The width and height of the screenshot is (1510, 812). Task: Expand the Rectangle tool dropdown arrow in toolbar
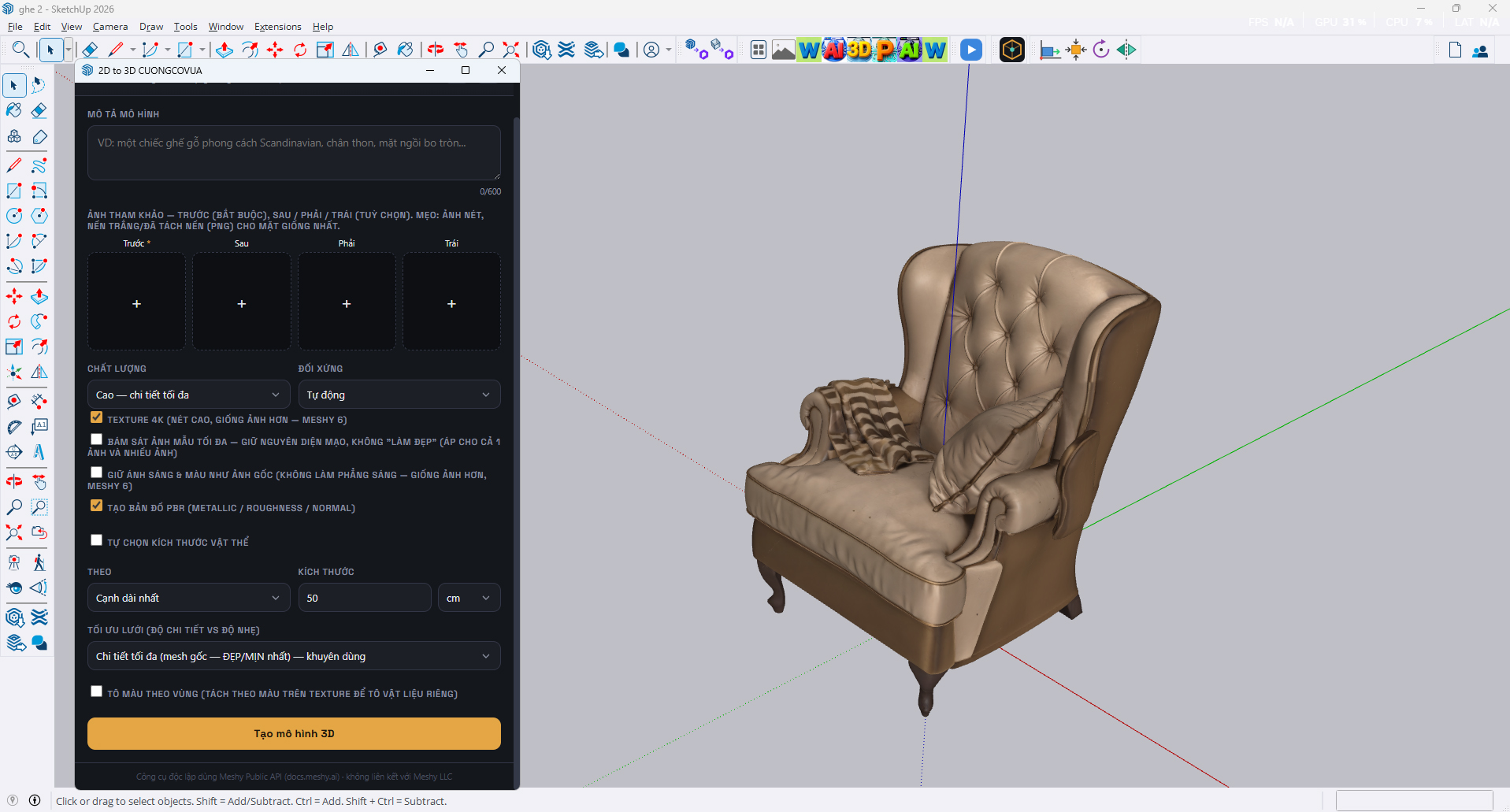[x=202, y=50]
